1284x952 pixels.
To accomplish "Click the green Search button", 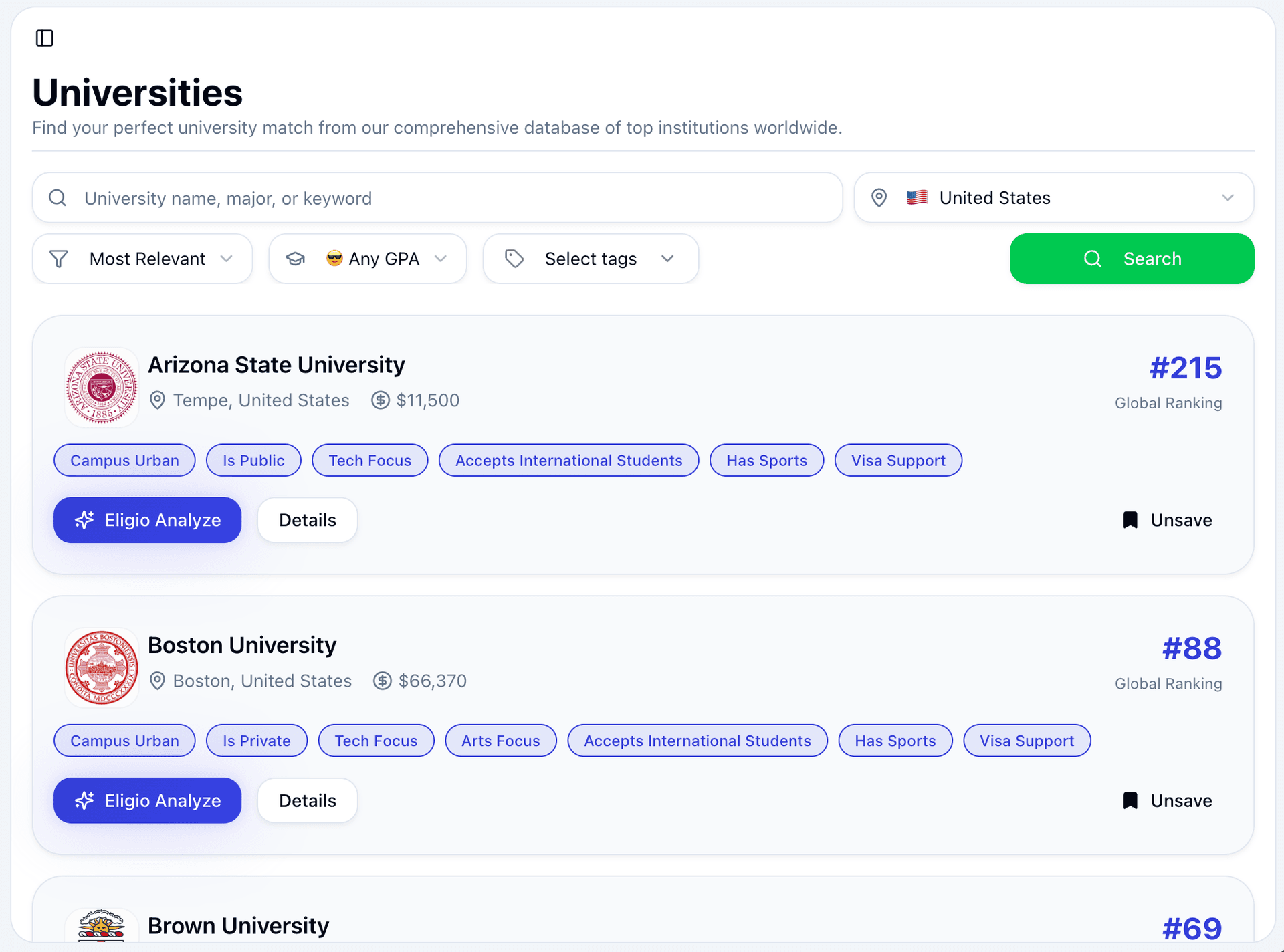I will point(1132,259).
